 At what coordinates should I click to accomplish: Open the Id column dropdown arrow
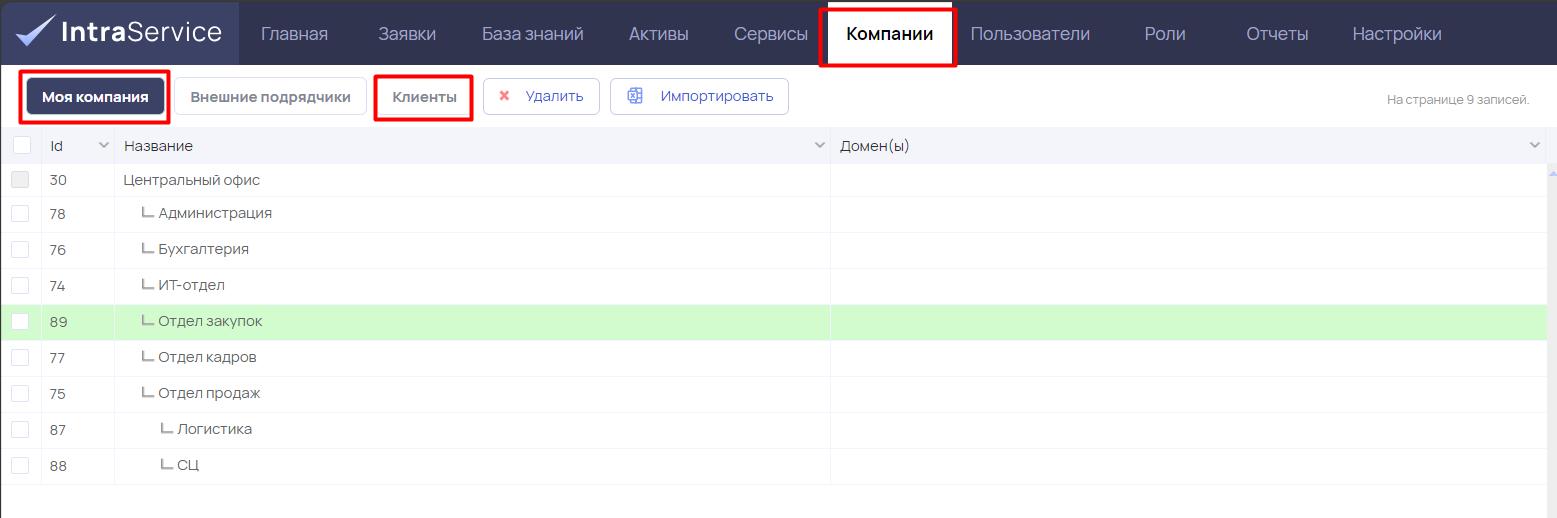click(103, 145)
